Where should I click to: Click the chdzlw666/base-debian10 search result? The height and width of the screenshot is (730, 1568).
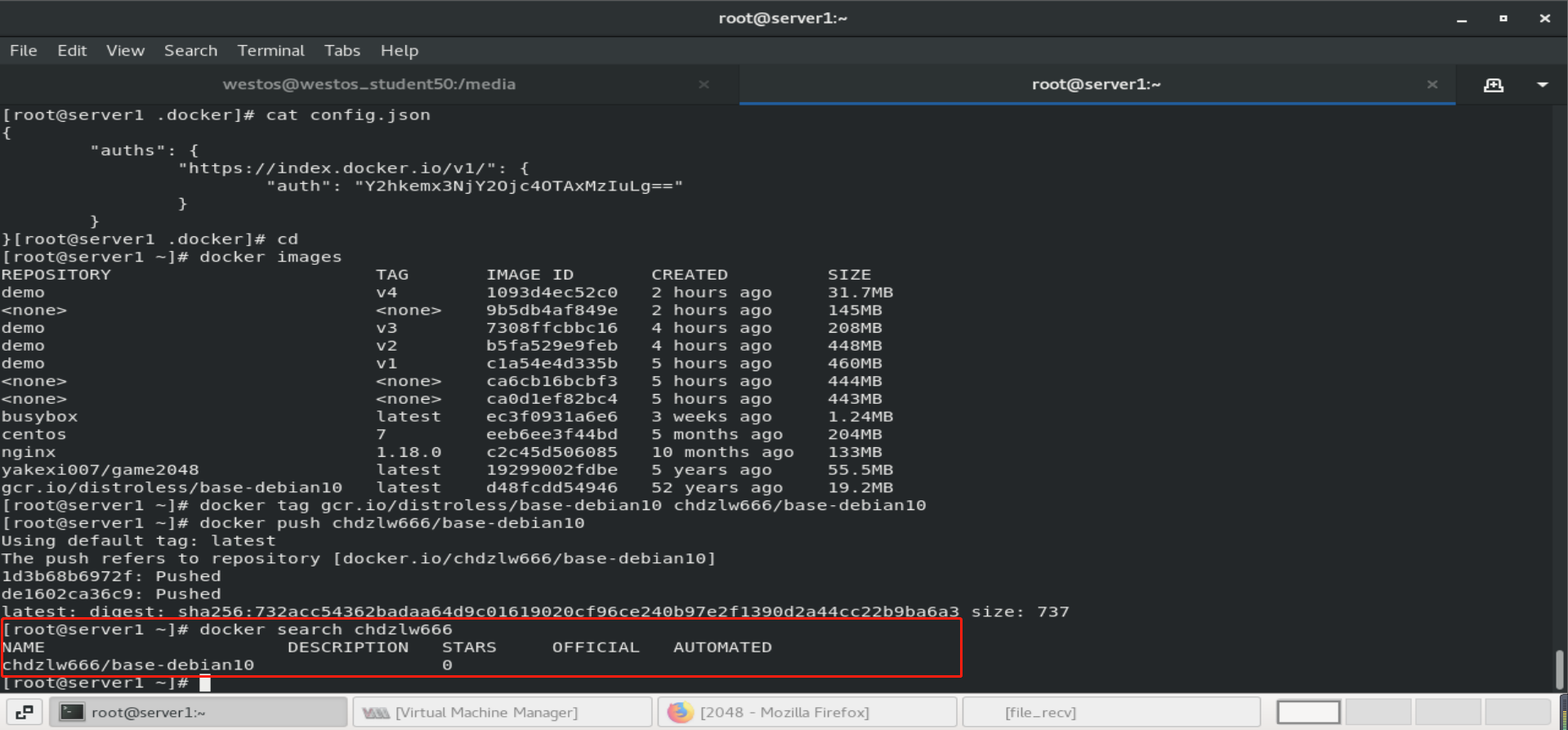[x=127, y=665]
